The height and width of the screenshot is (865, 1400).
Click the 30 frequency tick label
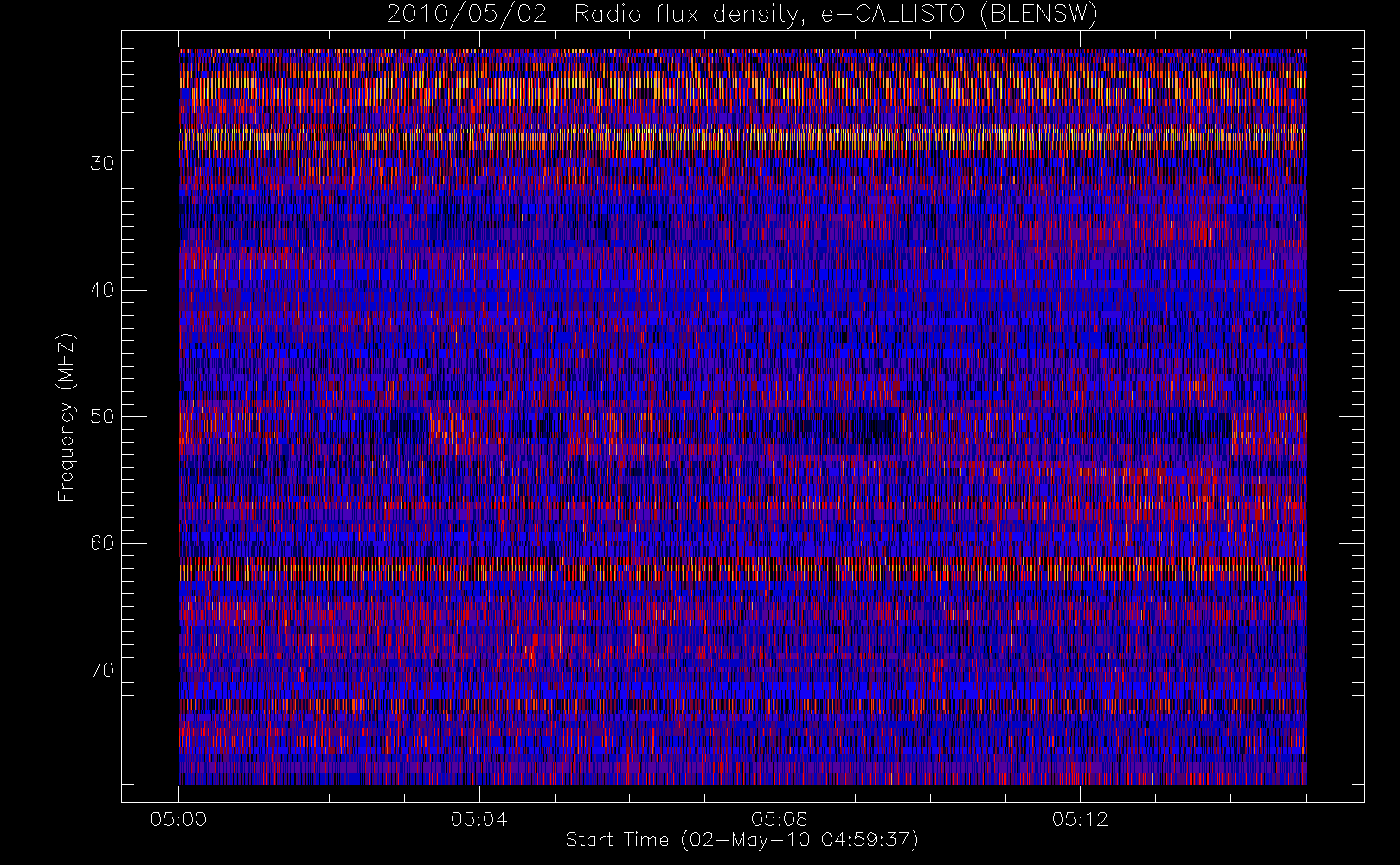102,163
